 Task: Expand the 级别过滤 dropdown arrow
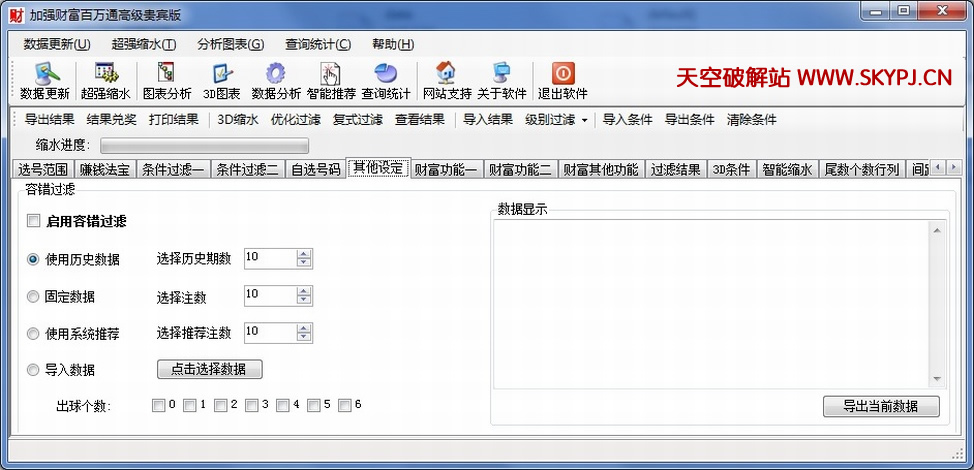[x=583, y=120]
